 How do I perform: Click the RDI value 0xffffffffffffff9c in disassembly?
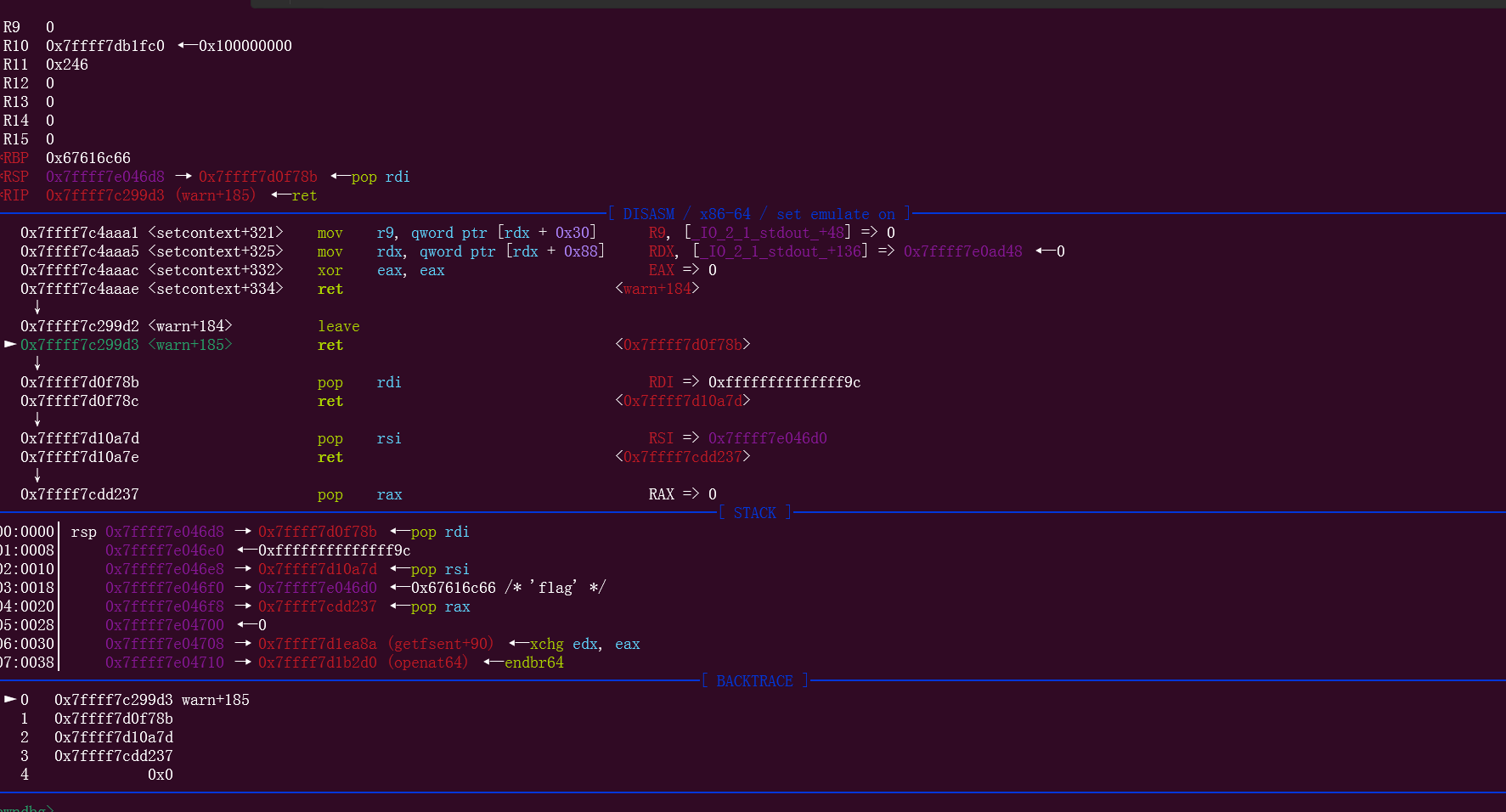[x=784, y=382]
